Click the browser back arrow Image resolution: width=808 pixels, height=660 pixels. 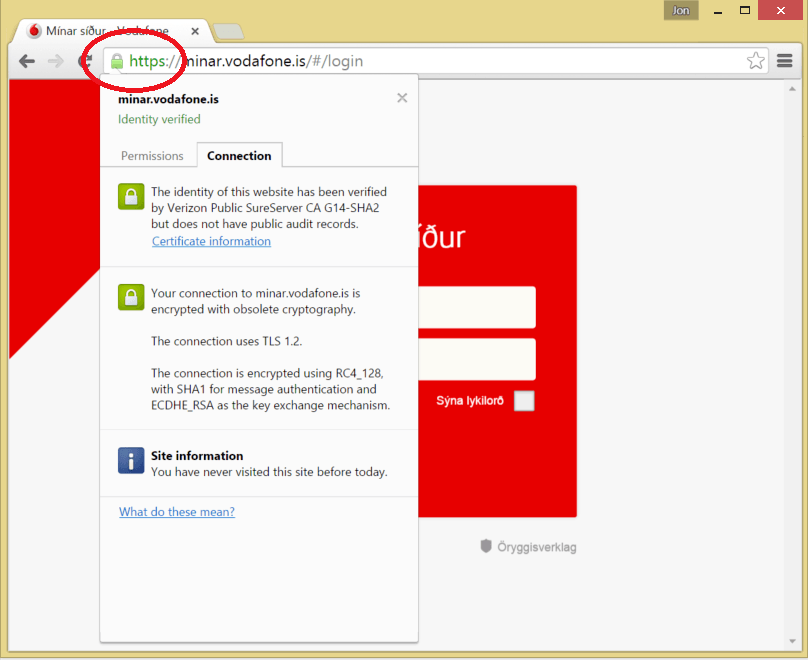tap(27, 61)
